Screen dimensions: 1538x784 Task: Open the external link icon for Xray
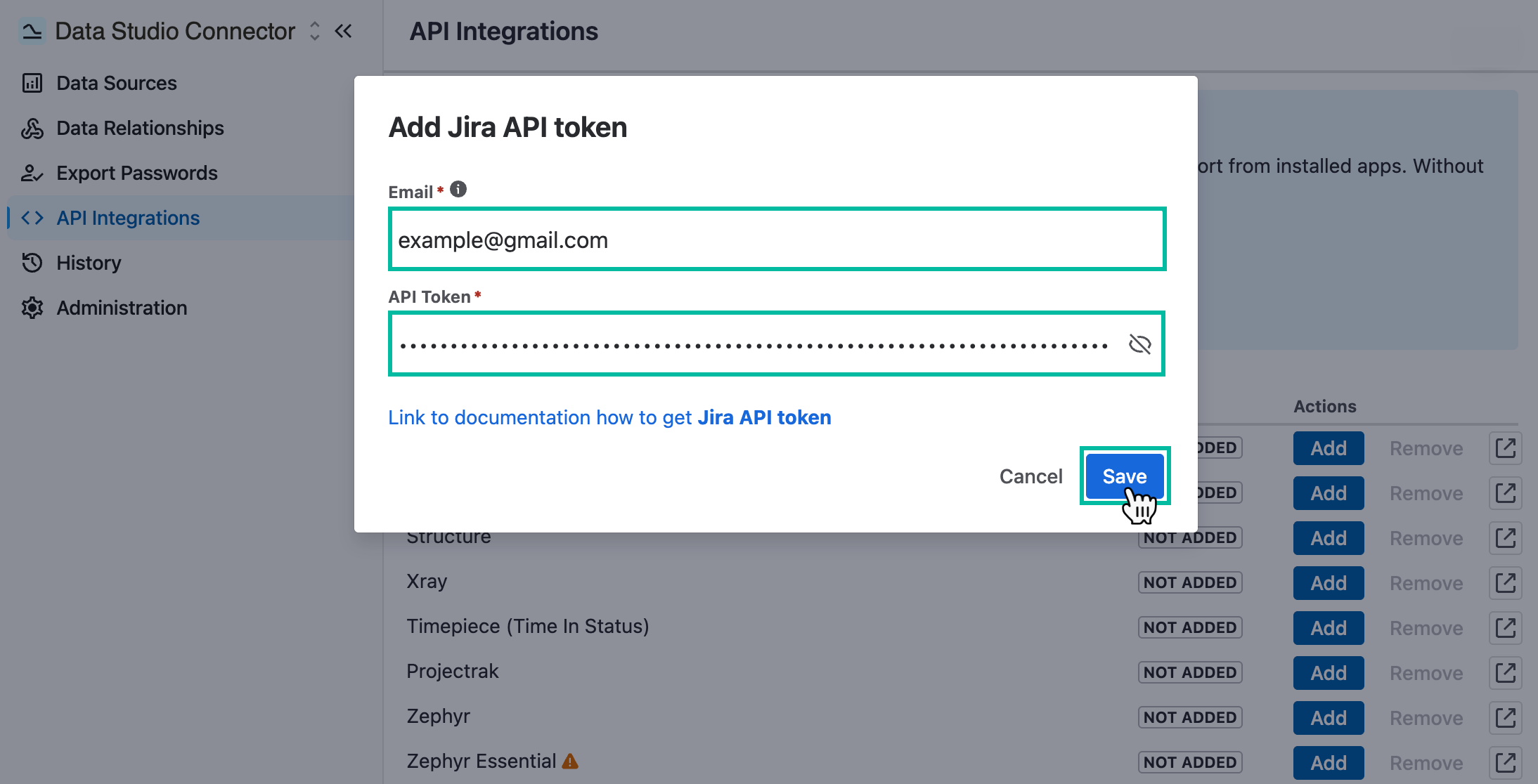1506,583
